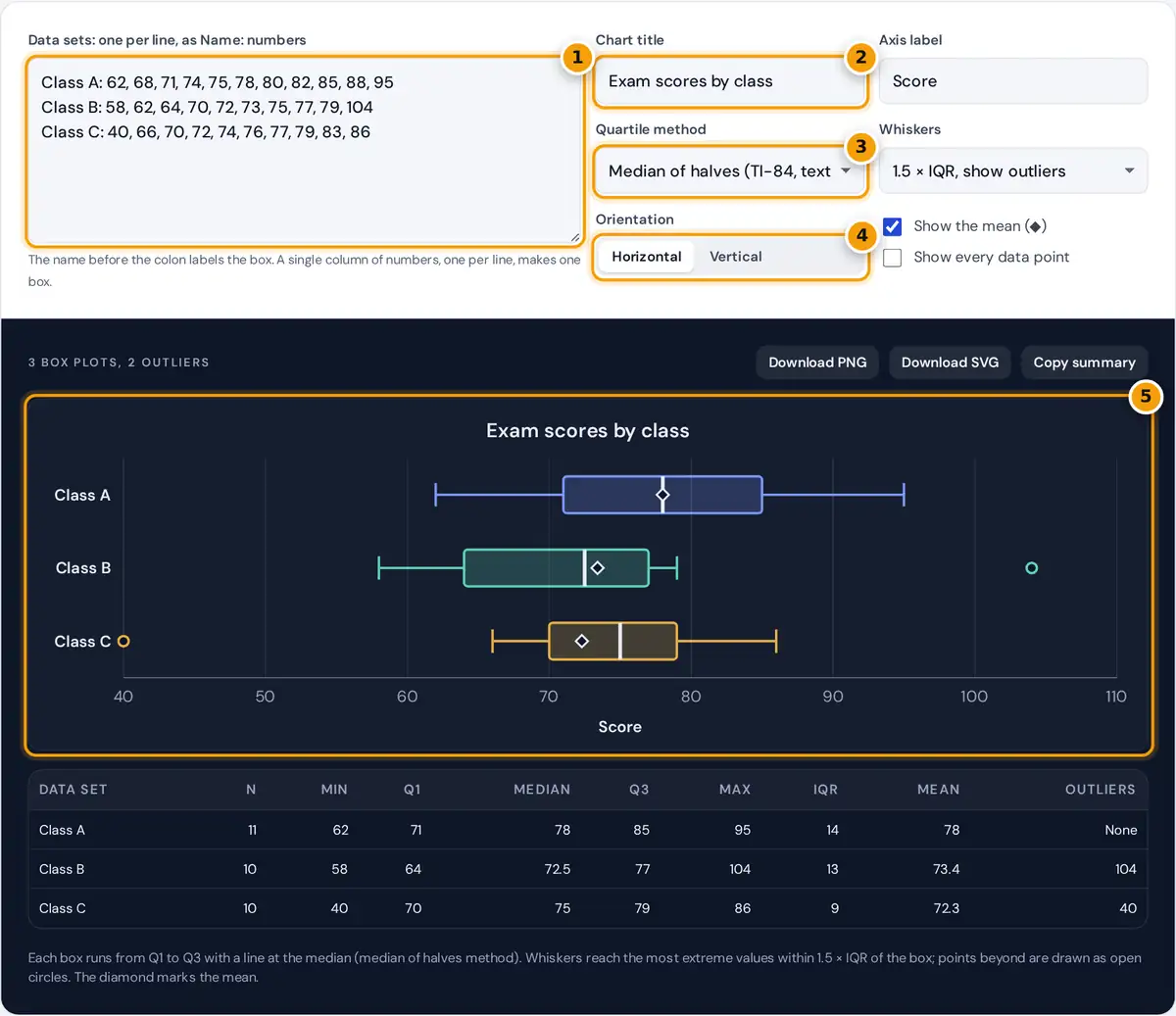The width and height of the screenshot is (1176, 1016).
Task: Enable Show every data point checkbox
Action: pos(893,258)
